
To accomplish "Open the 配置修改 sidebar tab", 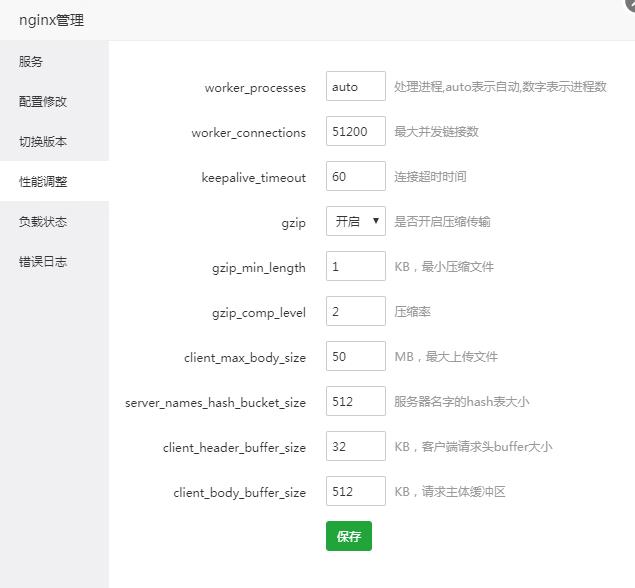I will point(54,101).
